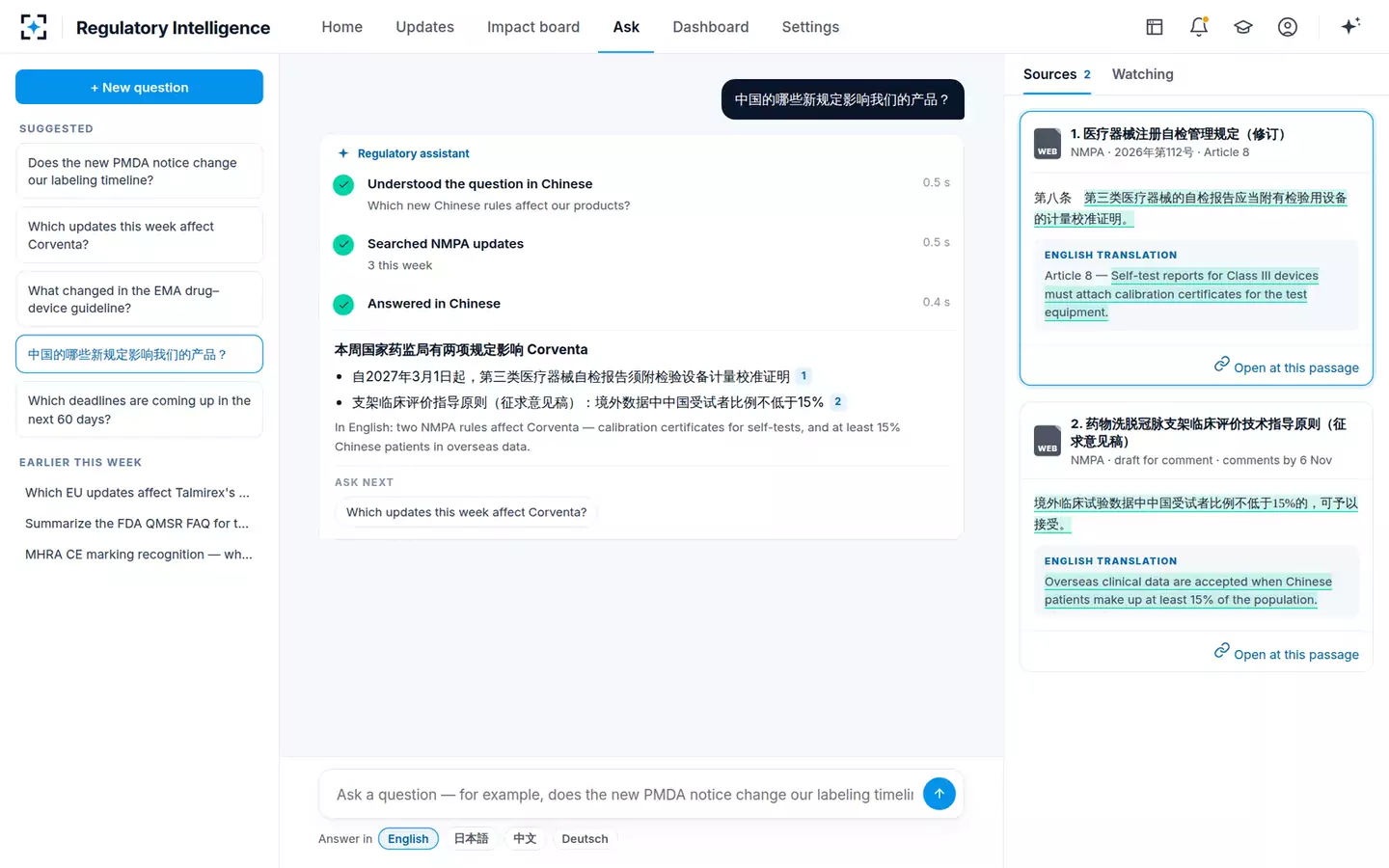Open the Dashboard tab

point(711,27)
